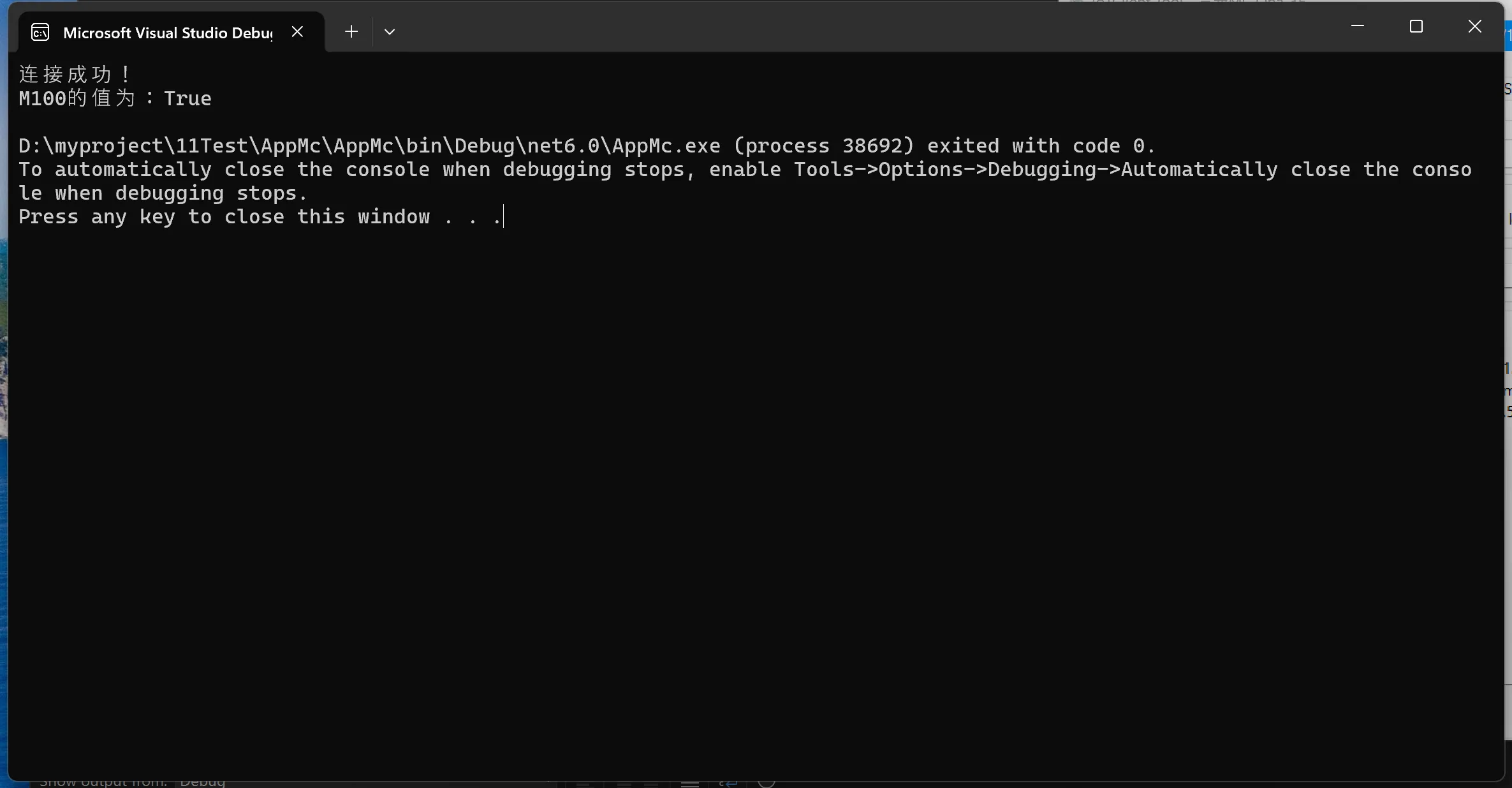Click exited with code 0 text
The height and width of the screenshot is (788, 1512).
tap(1041, 146)
